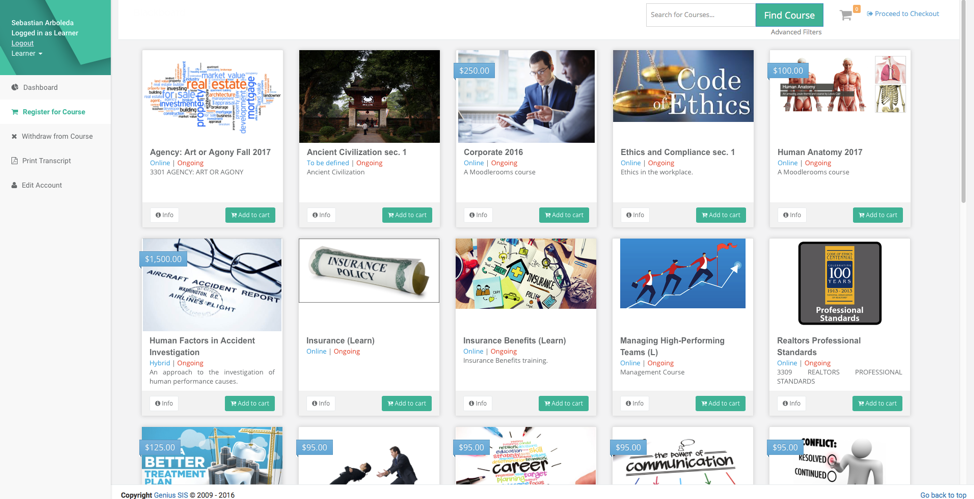Expand the Advanced Filters options
This screenshot has height=499, width=974.
coord(796,32)
